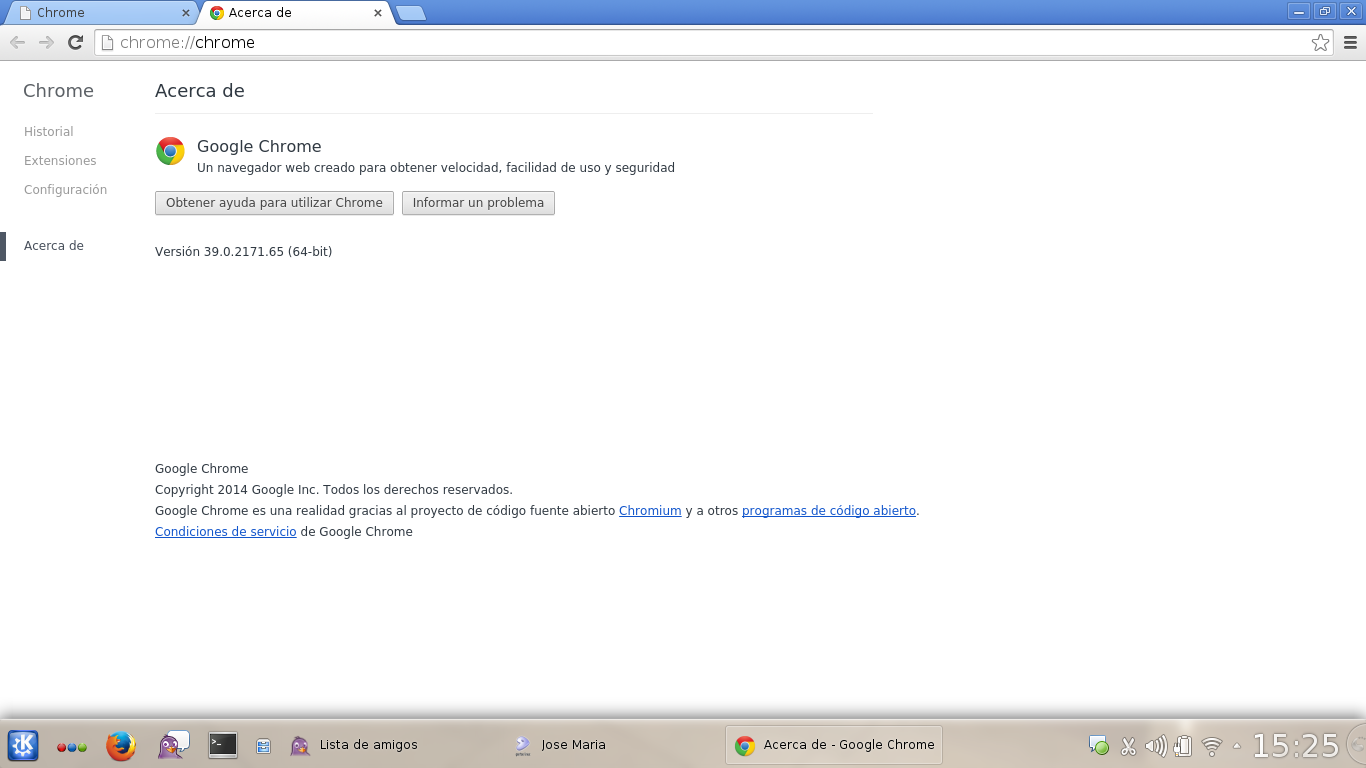Click 'Informar un problema' button
Viewport: 1366px width, 768px height.
pyautogui.click(x=478, y=203)
